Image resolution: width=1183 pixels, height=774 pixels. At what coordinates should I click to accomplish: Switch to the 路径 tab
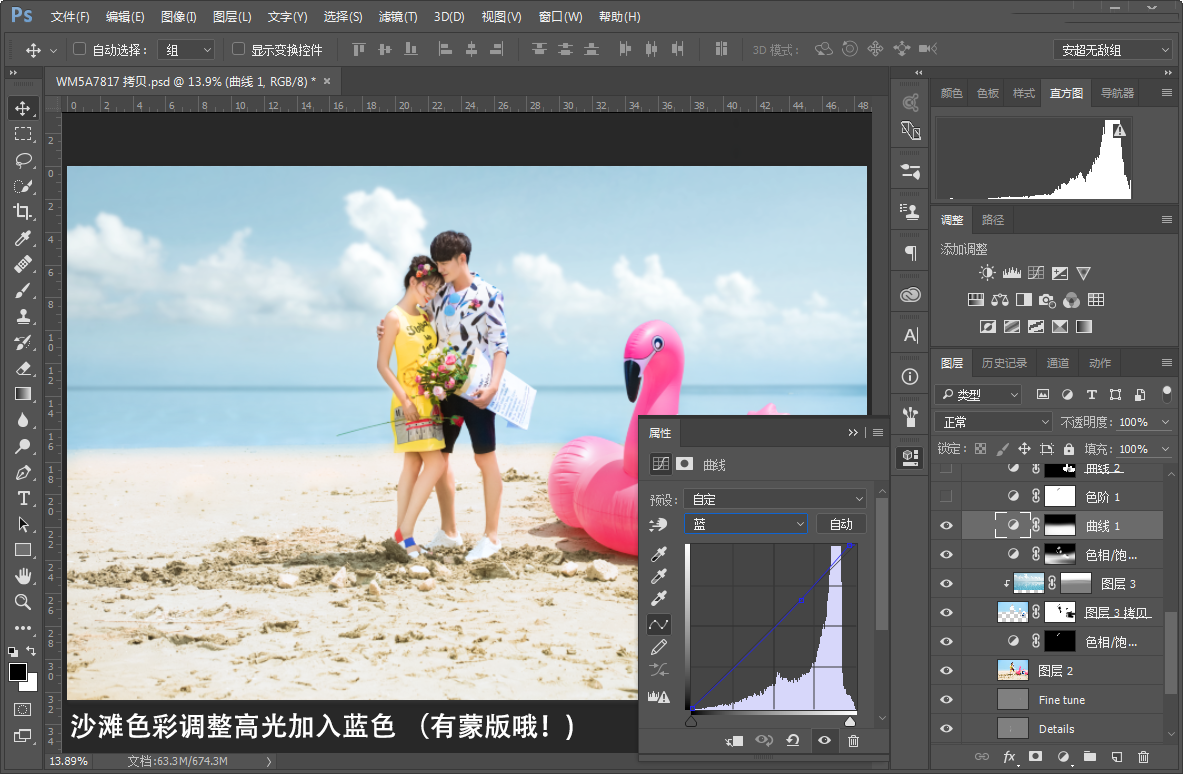tap(993, 220)
